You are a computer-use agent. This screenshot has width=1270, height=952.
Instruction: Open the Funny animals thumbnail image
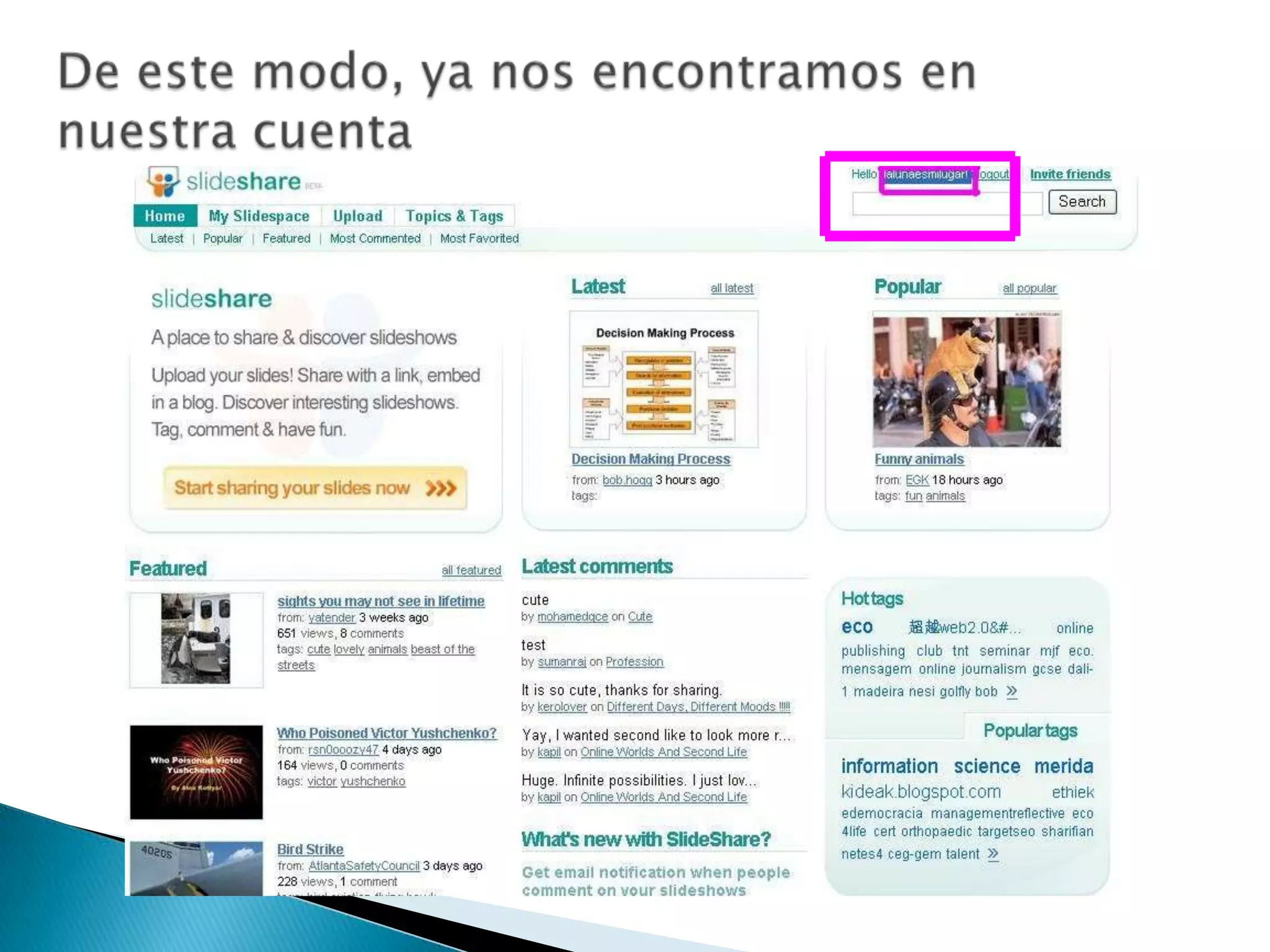(x=967, y=379)
